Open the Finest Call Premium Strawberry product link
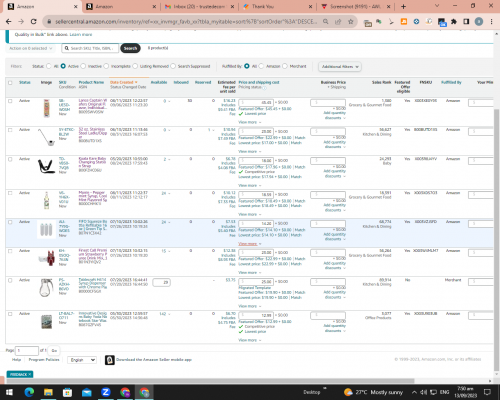This screenshot has width=500, height=400. tap(93, 254)
